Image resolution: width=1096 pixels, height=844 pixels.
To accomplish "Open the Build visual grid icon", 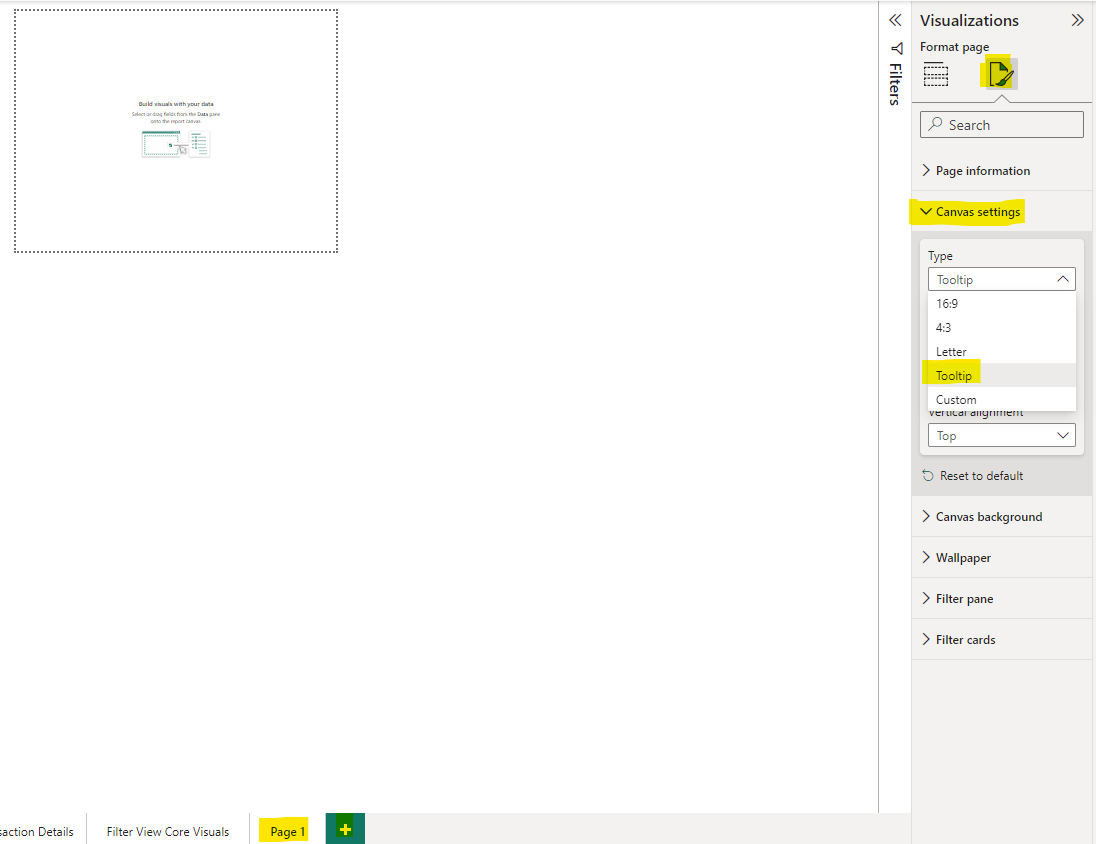I will pyautogui.click(x=936, y=74).
